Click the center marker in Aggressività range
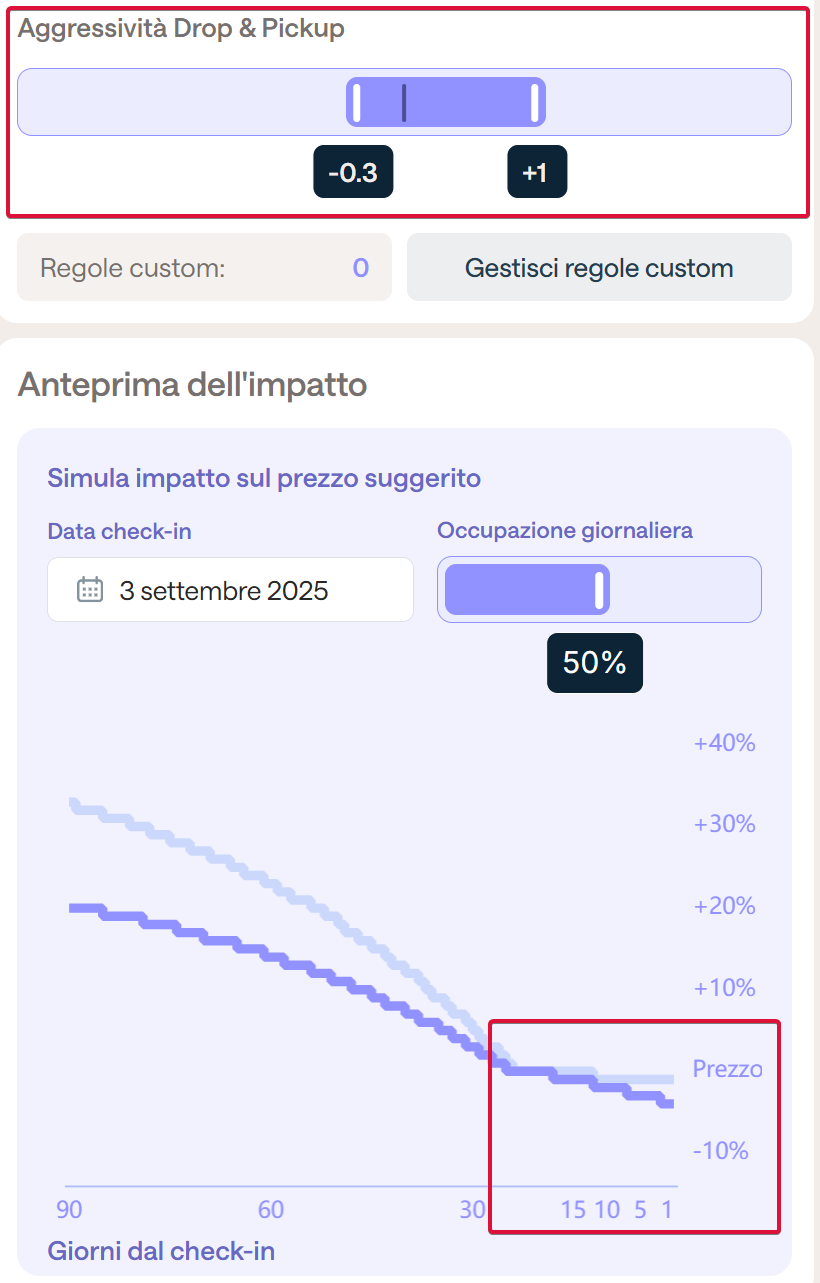Screen dimensions: 820x1283 pyautogui.click(x=404, y=103)
